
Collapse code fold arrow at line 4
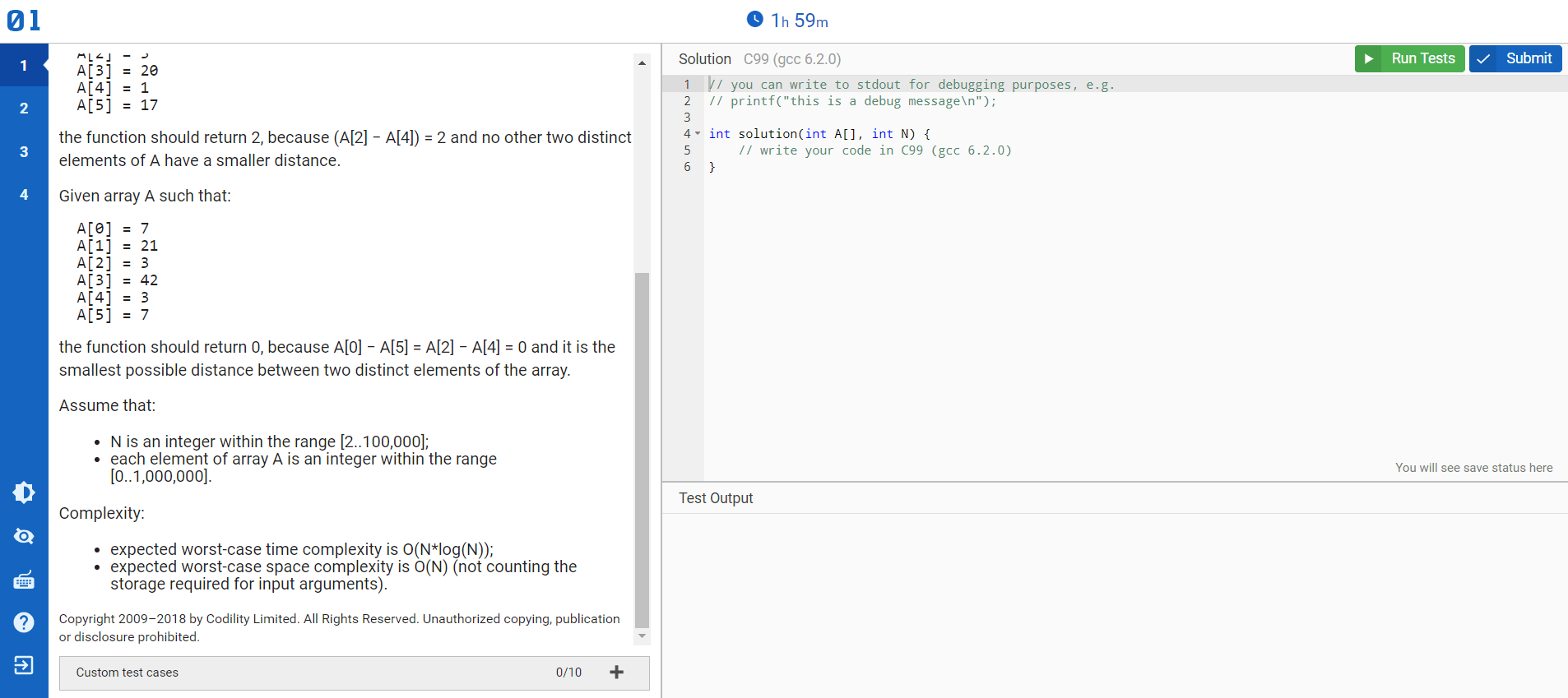click(x=698, y=133)
